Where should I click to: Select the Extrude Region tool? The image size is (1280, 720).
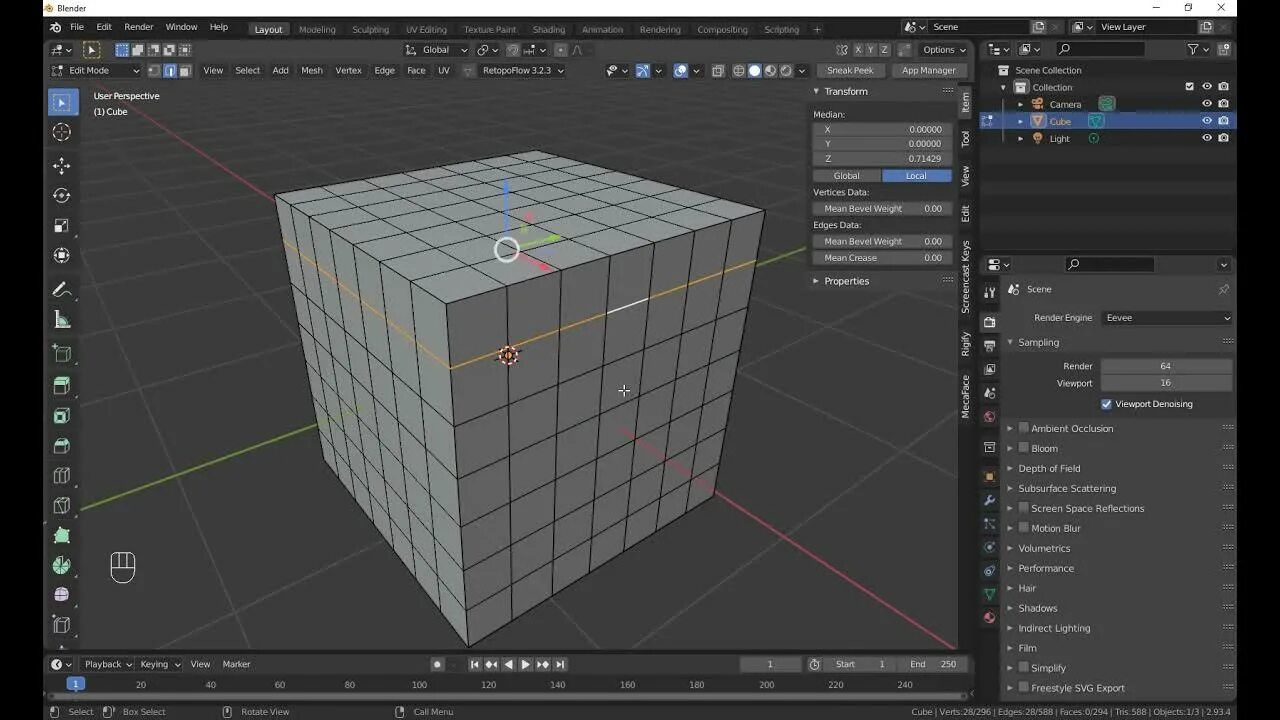62,386
